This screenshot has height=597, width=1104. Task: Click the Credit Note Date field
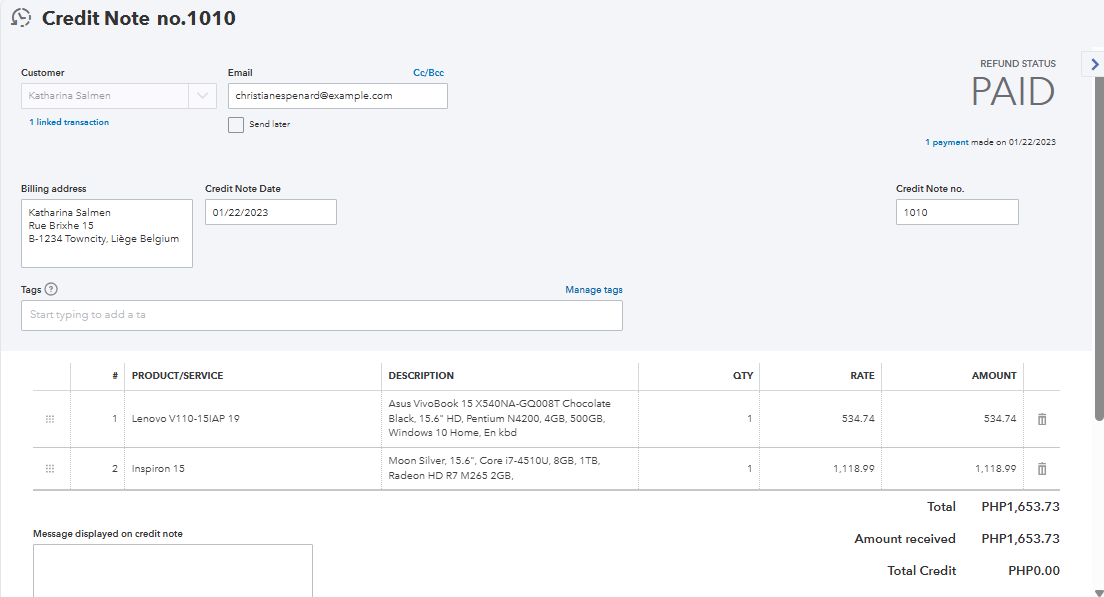coord(270,212)
